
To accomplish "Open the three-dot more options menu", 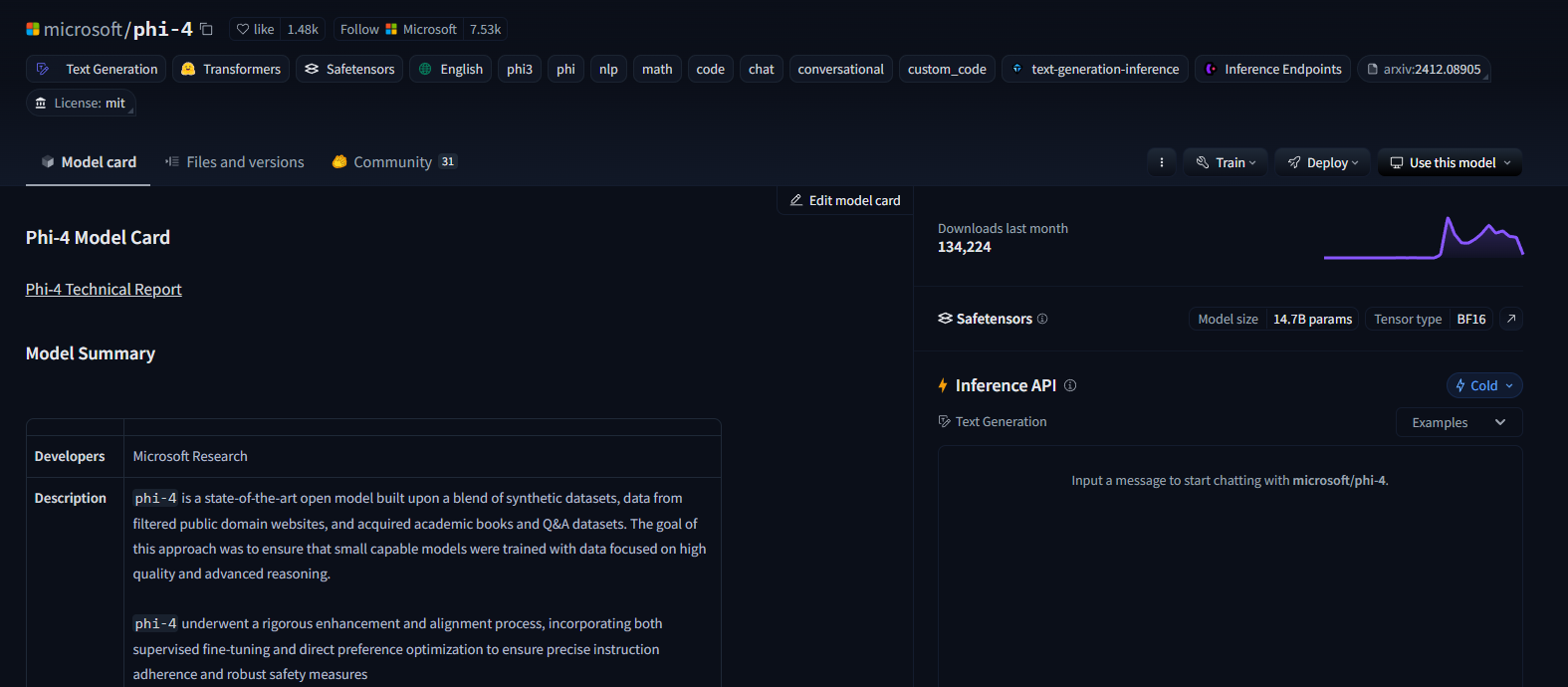I will pos(1161,162).
